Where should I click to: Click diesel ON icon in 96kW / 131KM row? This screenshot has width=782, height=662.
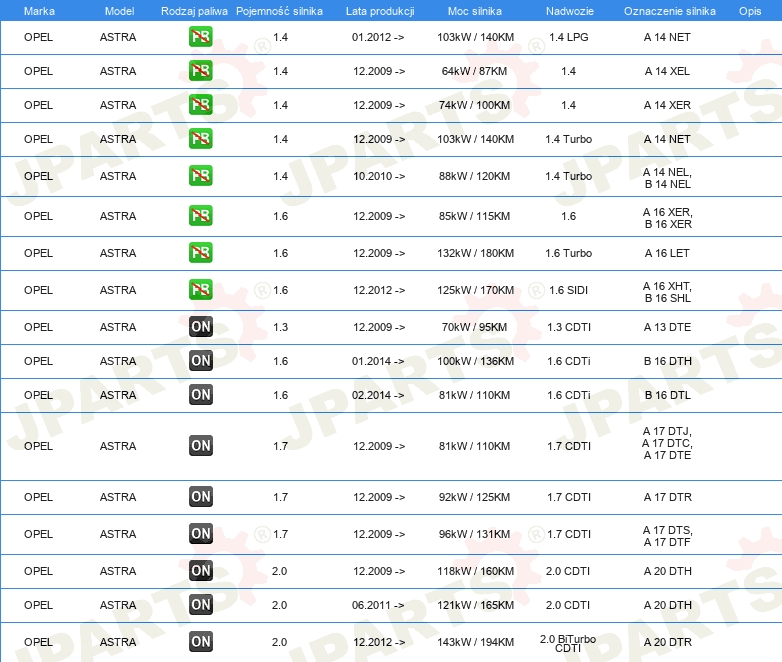coord(201,533)
